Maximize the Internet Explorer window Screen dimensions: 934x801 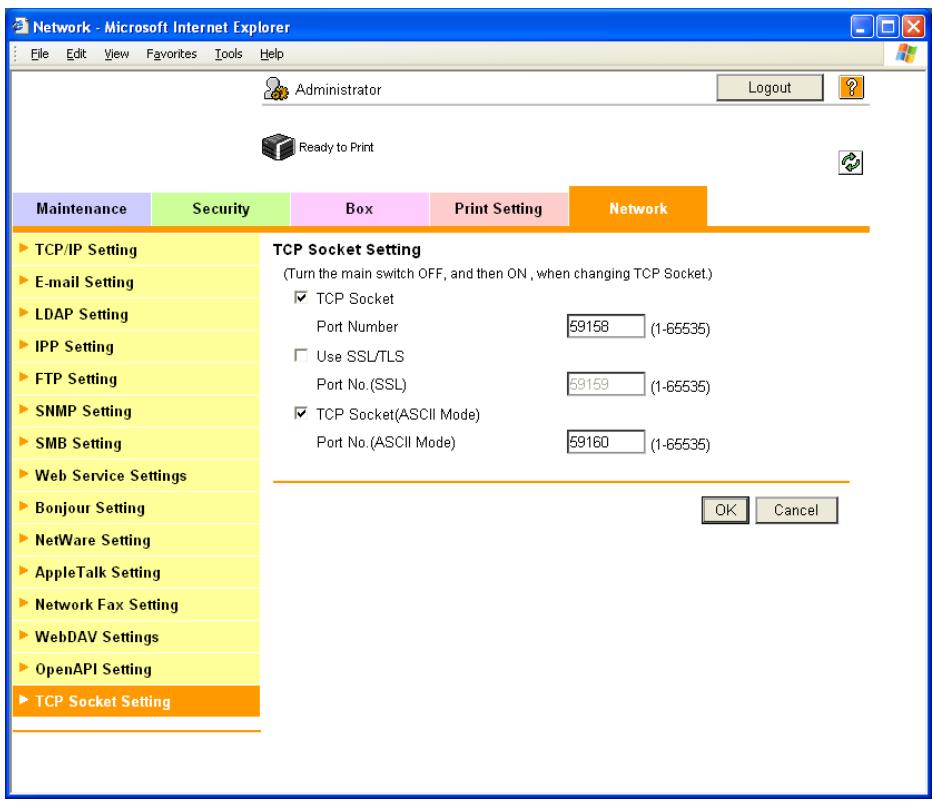tap(888, 27)
